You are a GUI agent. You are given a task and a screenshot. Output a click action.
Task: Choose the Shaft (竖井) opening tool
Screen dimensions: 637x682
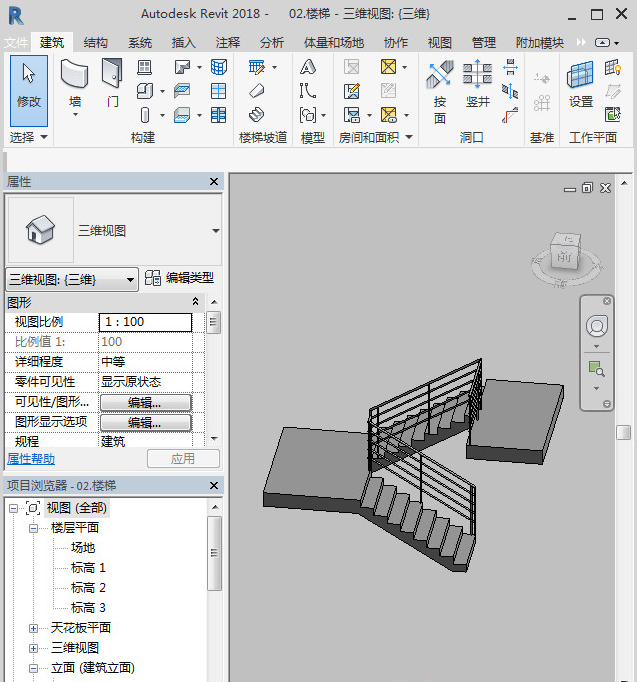(477, 84)
